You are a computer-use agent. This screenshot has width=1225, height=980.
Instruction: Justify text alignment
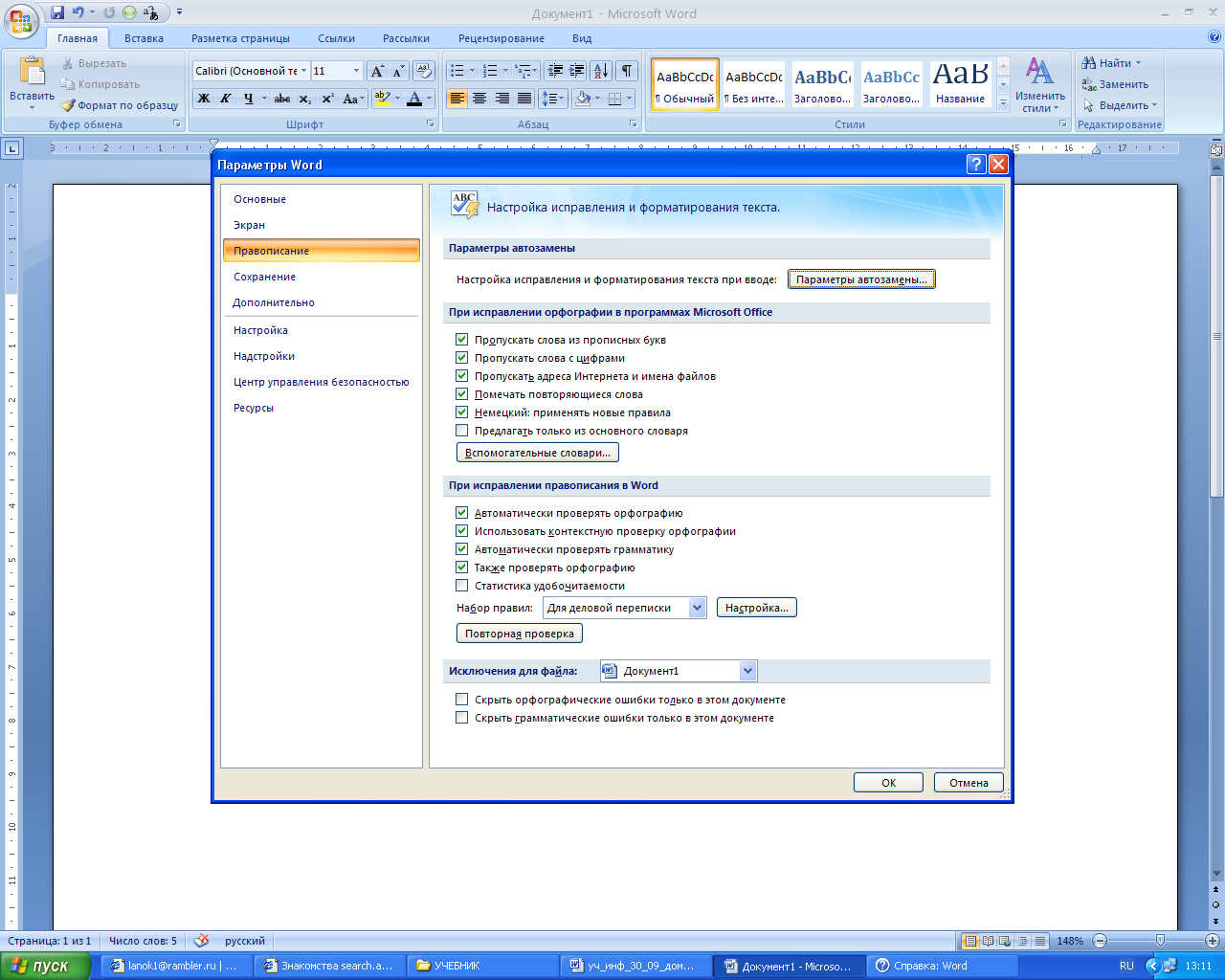click(x=524, y=99)
